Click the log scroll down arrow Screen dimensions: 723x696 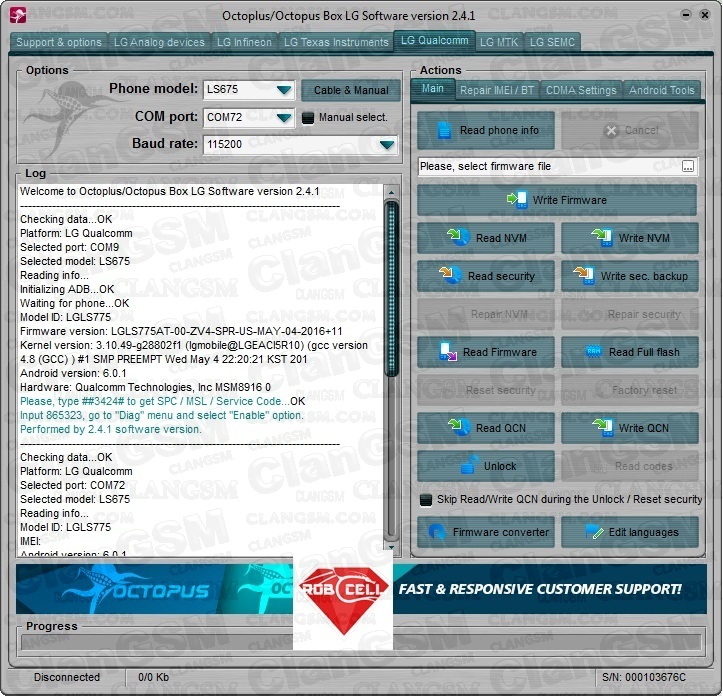click(x=391, y=547)
